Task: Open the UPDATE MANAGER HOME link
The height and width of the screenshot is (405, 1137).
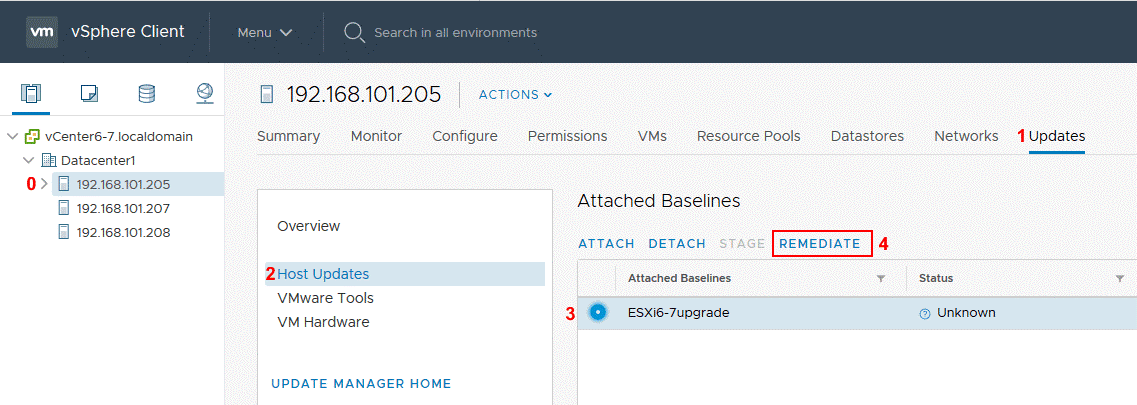Action: pos(361,383)
